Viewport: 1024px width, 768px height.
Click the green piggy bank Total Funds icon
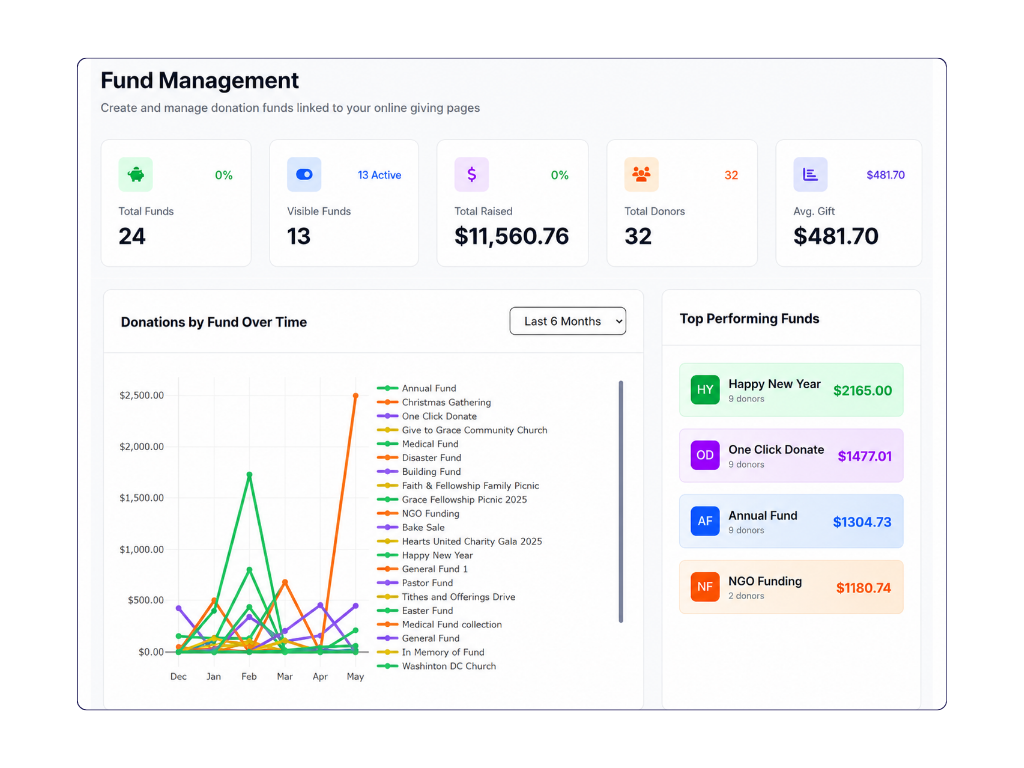[x=135, y=174]
